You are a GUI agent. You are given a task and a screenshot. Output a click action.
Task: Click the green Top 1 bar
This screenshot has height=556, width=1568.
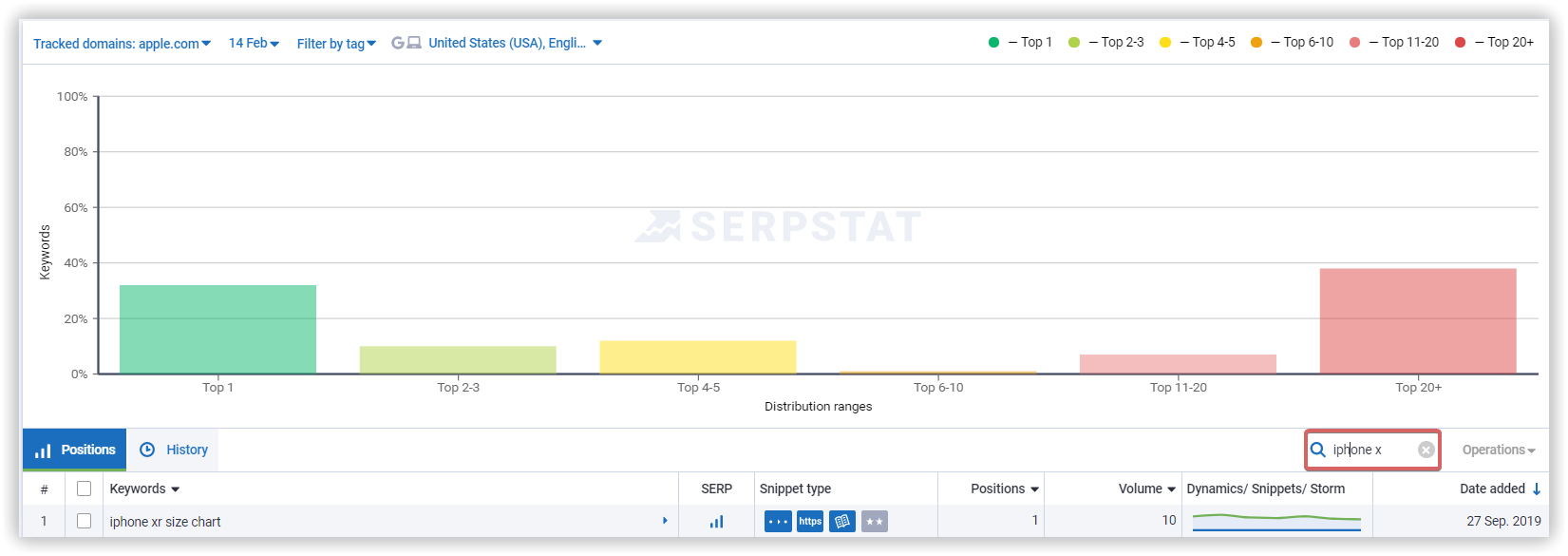[x=217, y=329]
